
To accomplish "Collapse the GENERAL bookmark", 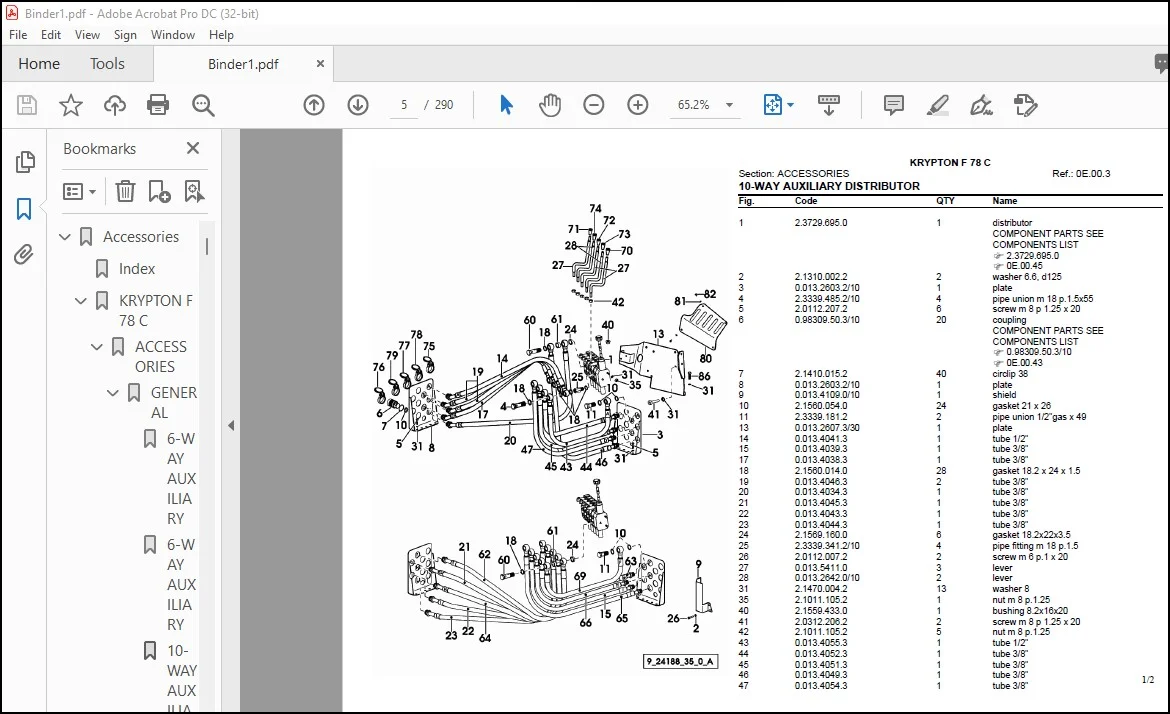I will pos(113,392).
